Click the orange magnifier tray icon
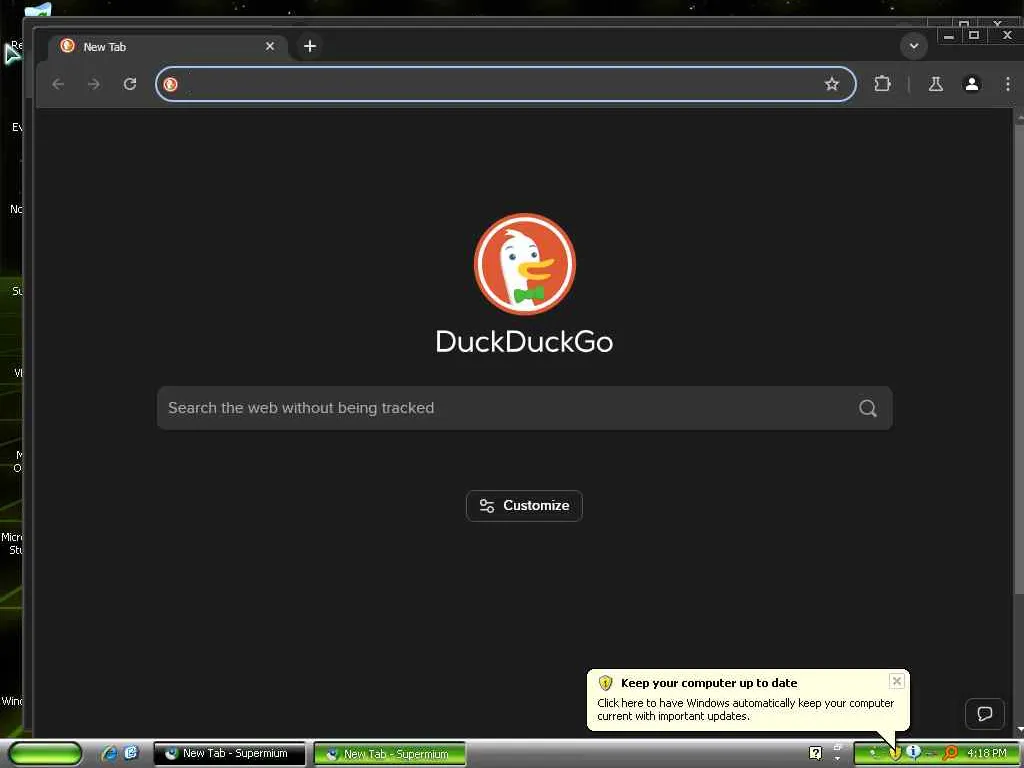Screen dimensions: 1024x768 [x=950, y=753]
